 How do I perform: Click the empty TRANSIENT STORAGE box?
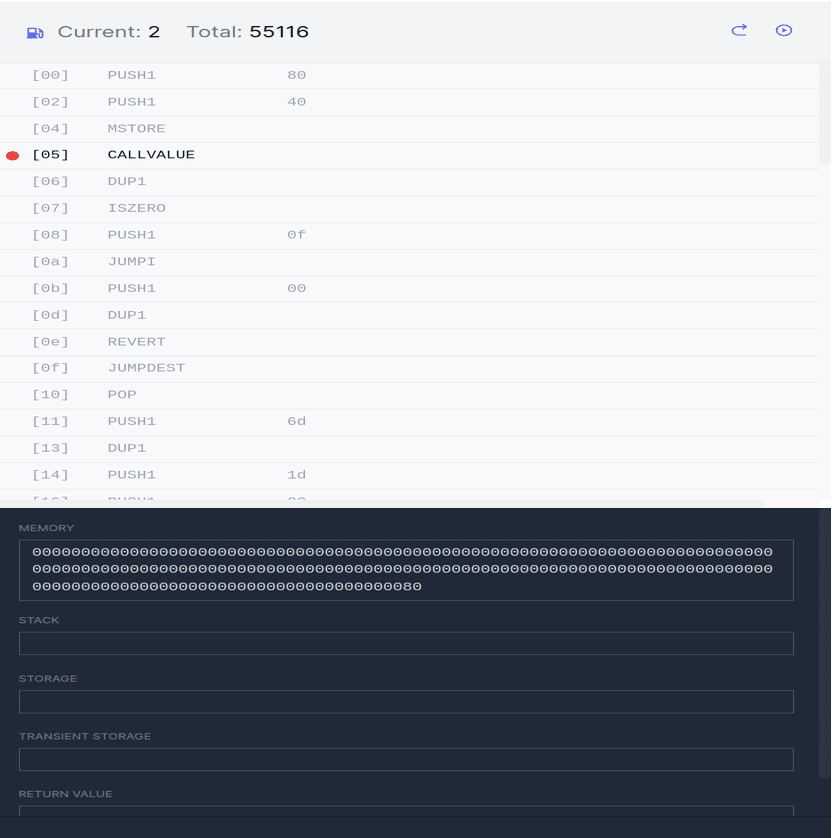406,759
